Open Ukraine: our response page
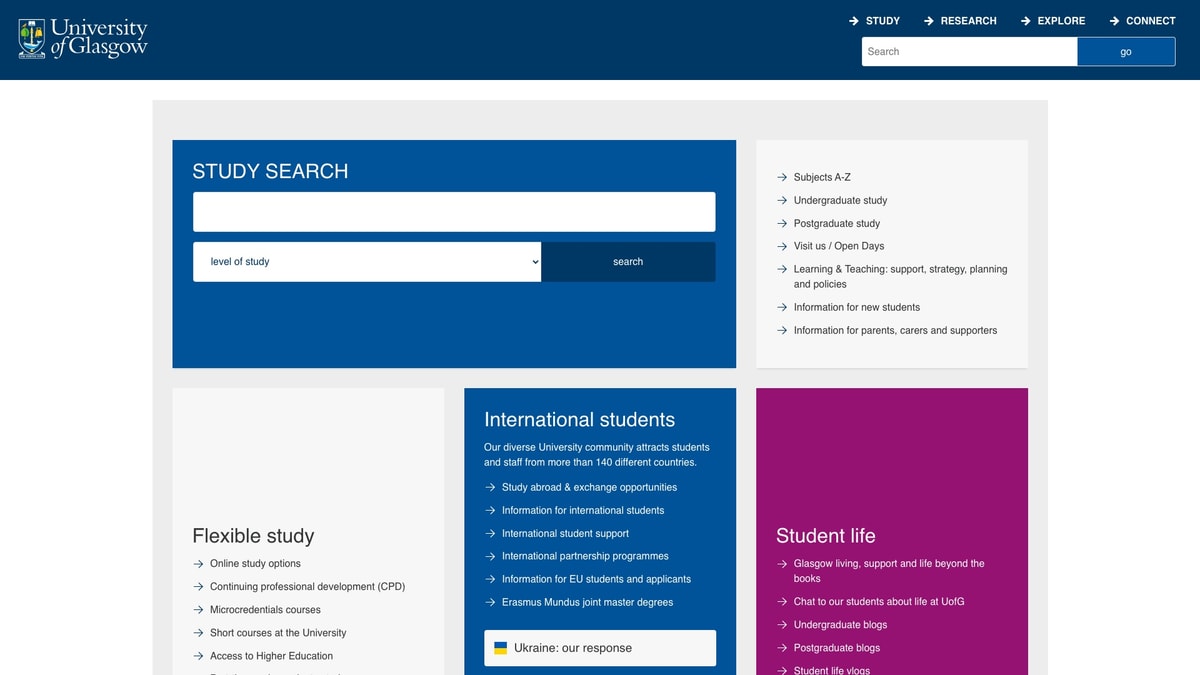 [572, 647]
